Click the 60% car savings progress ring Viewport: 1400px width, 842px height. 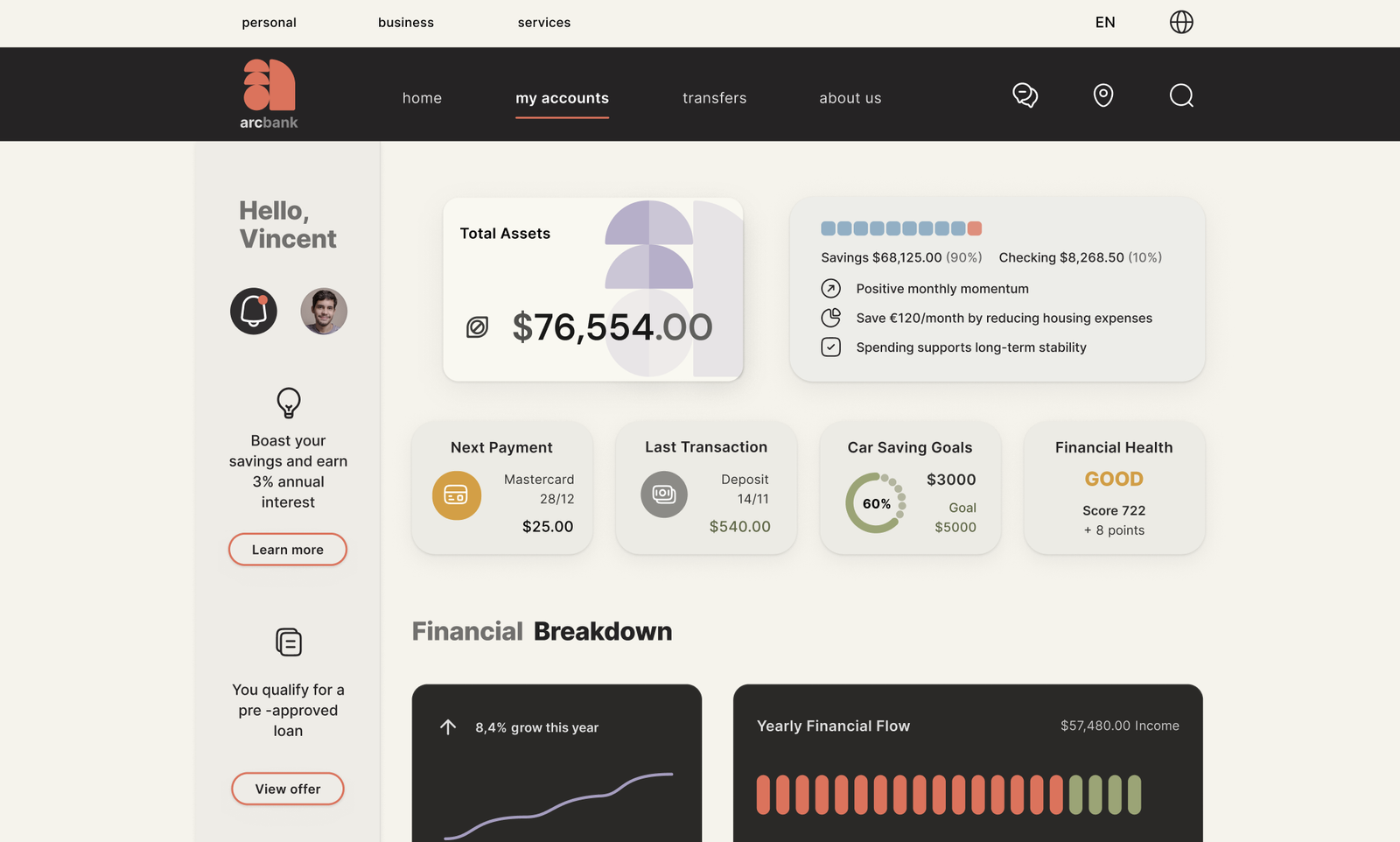(x=875, y=503)
